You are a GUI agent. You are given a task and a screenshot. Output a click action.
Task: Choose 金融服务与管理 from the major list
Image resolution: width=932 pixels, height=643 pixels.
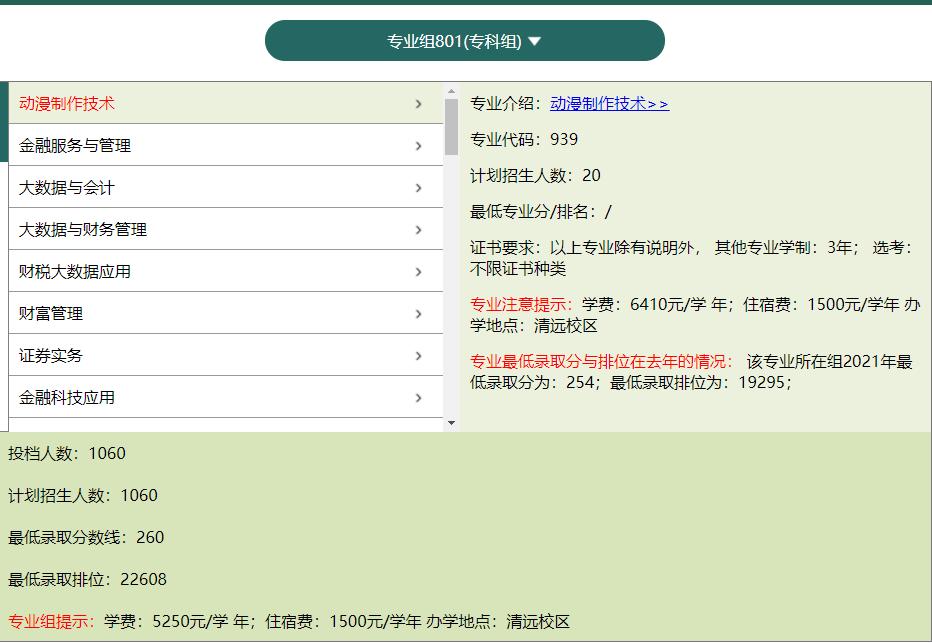[200, 145]
